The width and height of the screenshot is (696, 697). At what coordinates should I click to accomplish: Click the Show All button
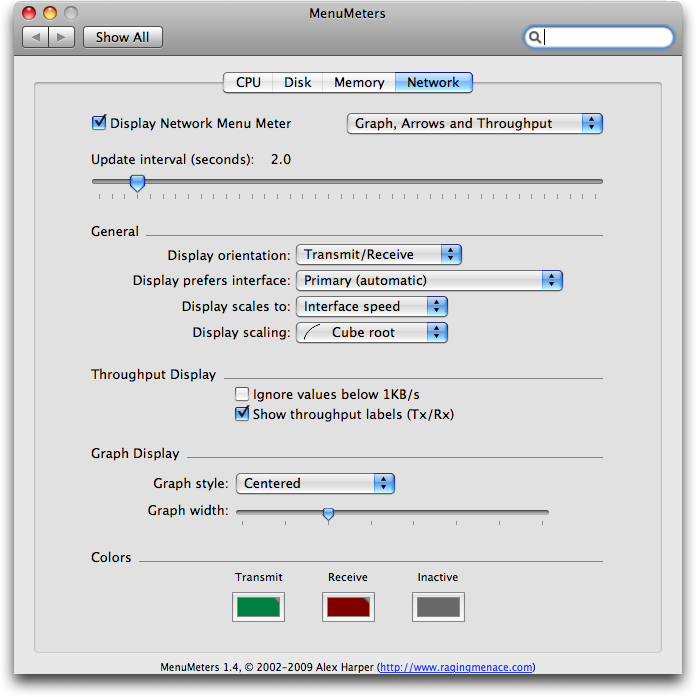click(x=122, y=37)
